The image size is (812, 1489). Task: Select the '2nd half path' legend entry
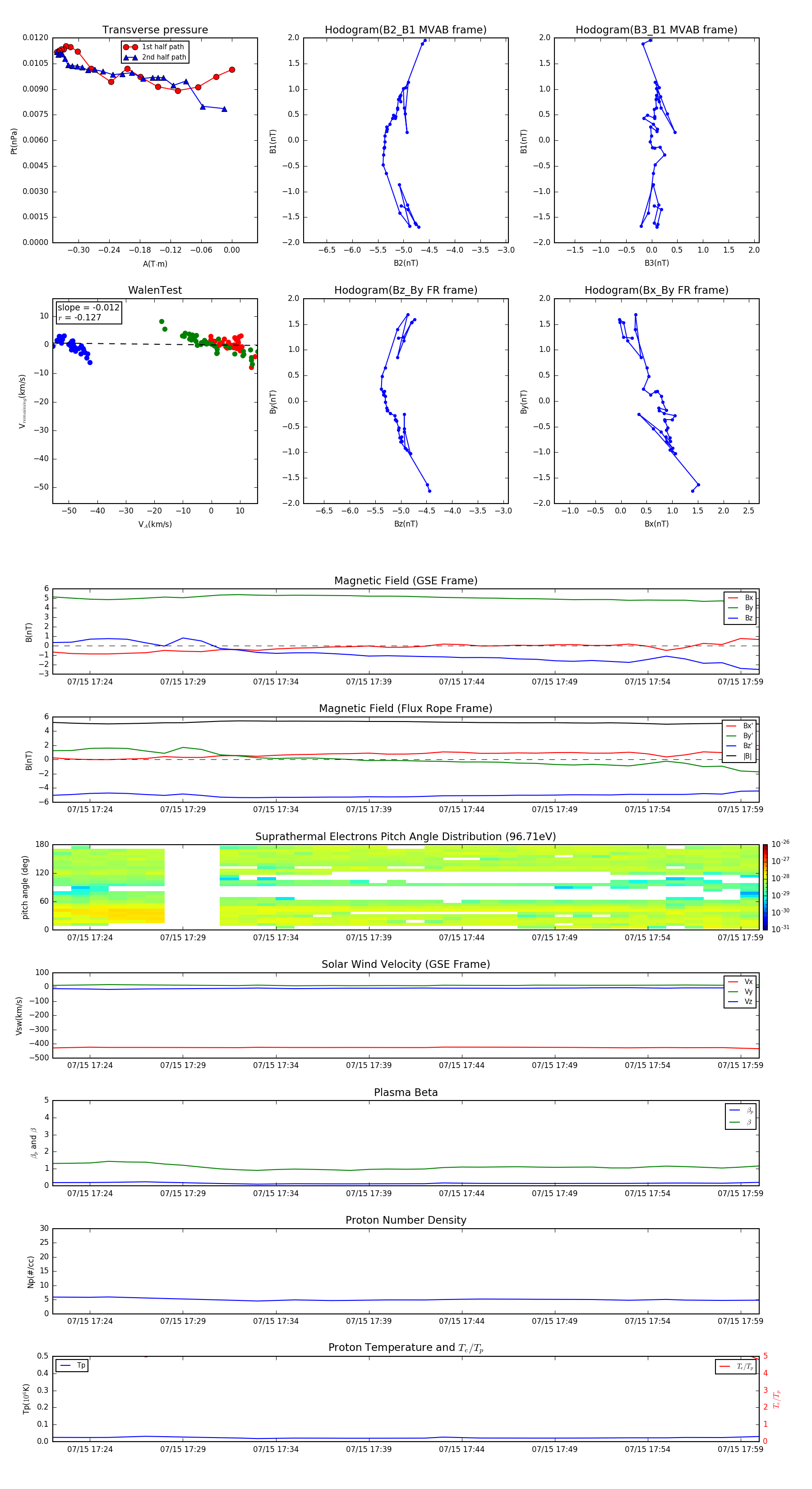(x=154, y=57)
